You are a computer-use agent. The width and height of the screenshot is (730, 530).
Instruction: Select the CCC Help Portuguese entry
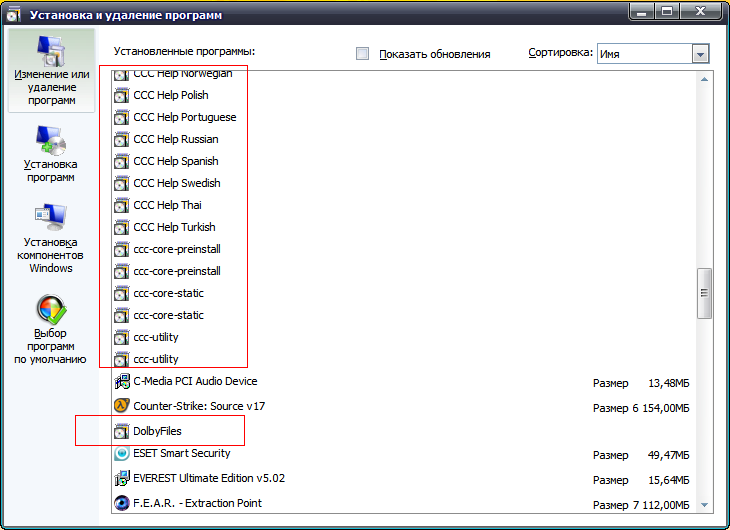tap(185, 117)
